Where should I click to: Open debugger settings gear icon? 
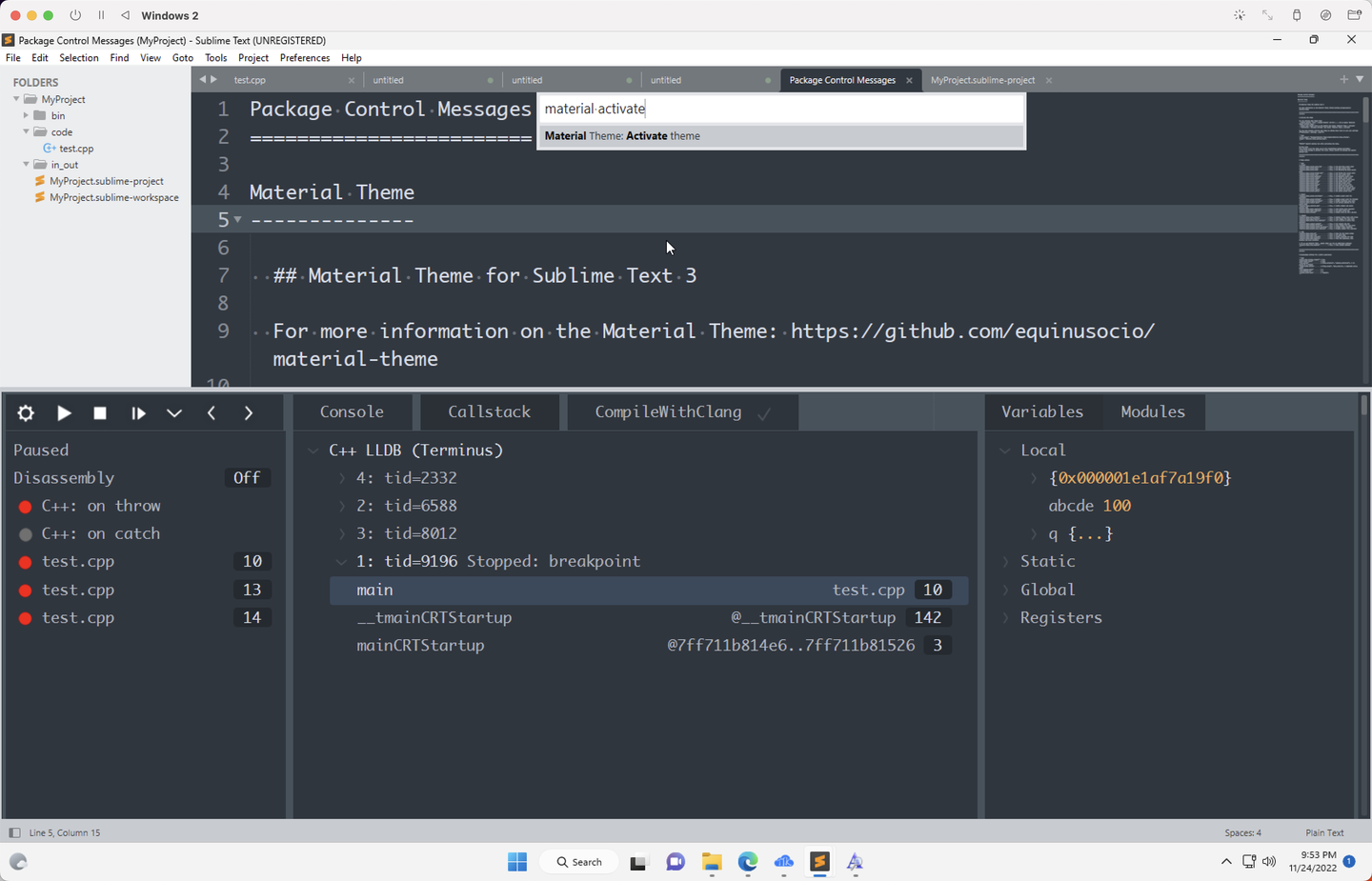click(x=26, y=412)
